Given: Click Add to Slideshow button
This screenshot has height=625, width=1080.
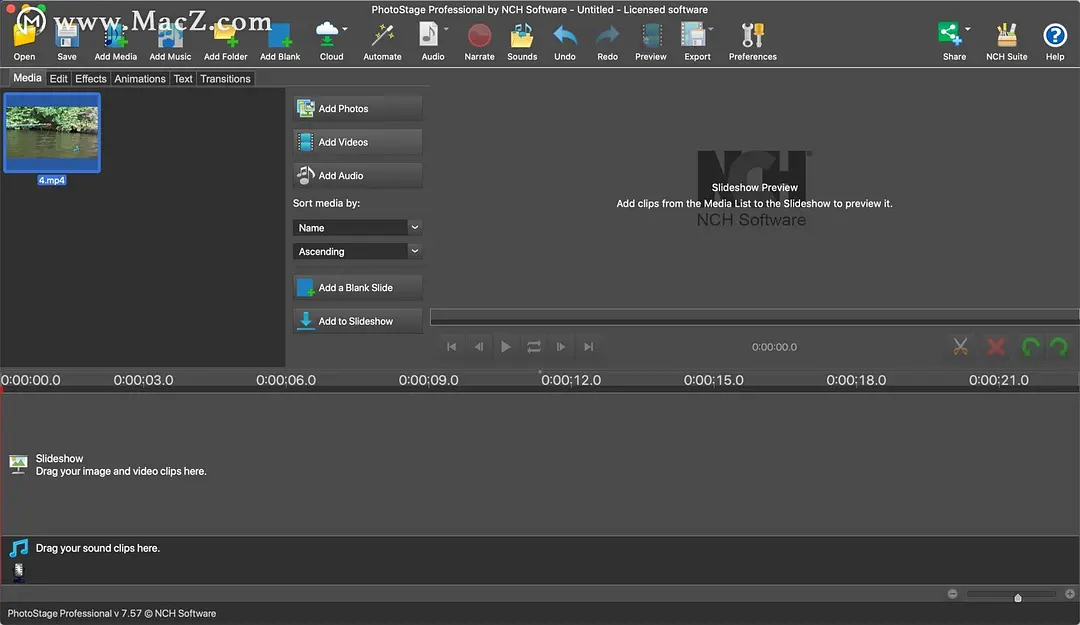Looking at the screenshot, I should tap(357, 321).
